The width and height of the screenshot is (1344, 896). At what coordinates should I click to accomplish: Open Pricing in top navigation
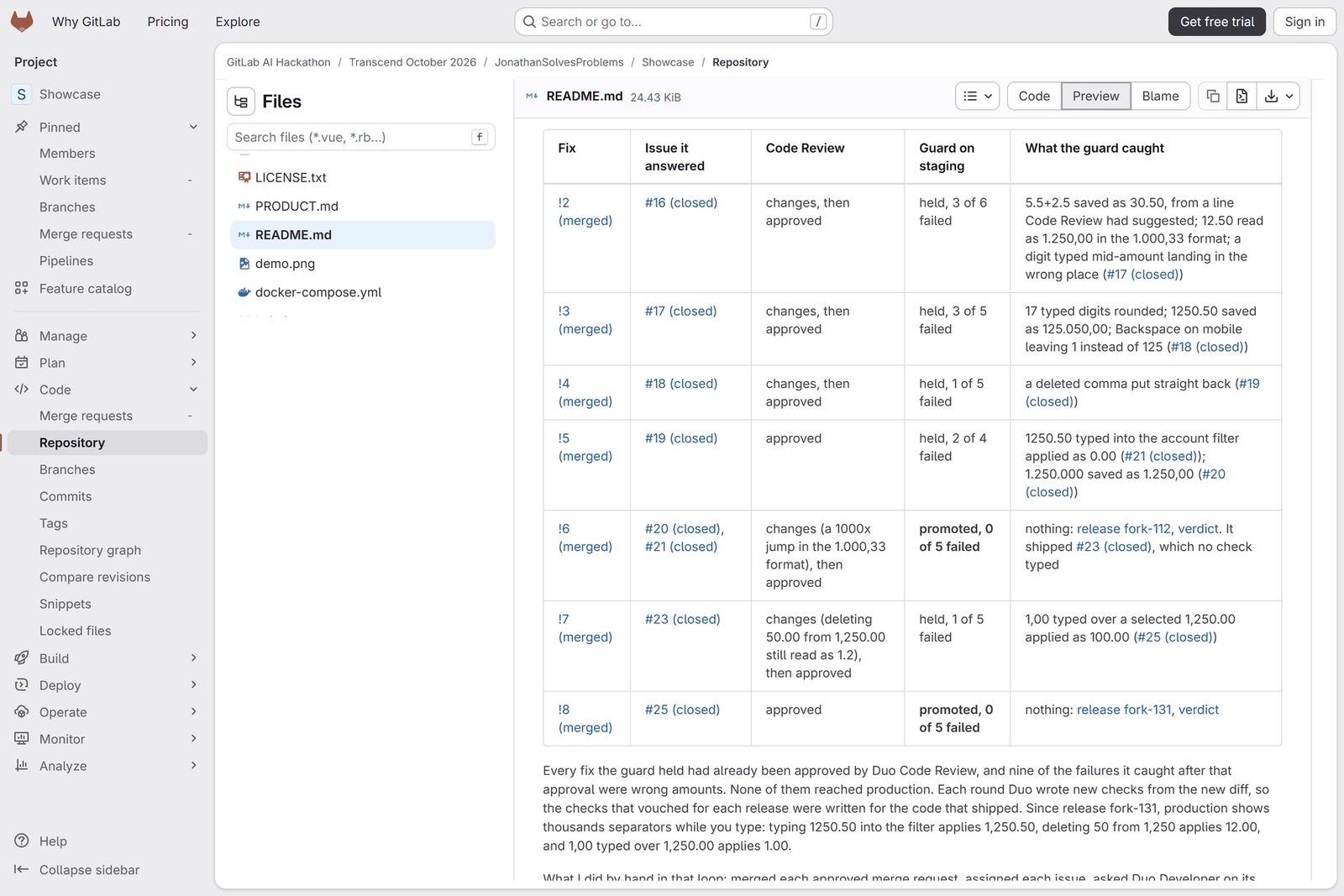[x=168, y=22]
